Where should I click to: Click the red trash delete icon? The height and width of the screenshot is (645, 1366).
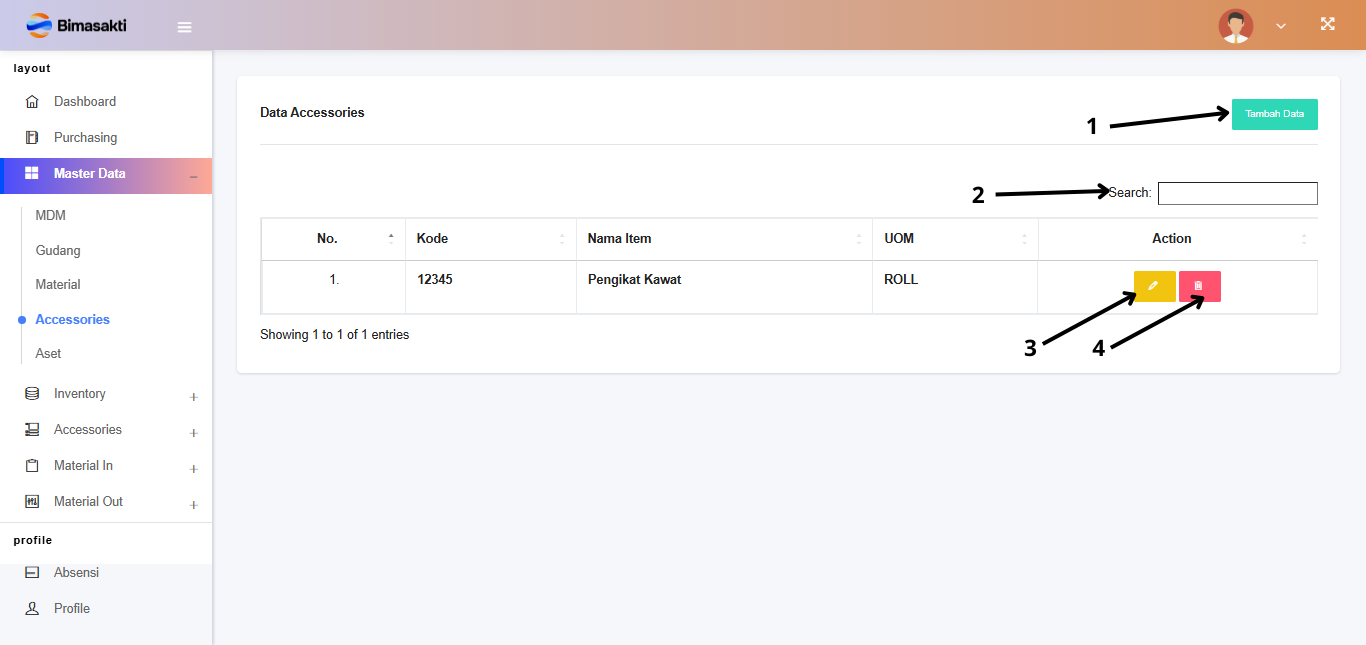click(1199, 286)
